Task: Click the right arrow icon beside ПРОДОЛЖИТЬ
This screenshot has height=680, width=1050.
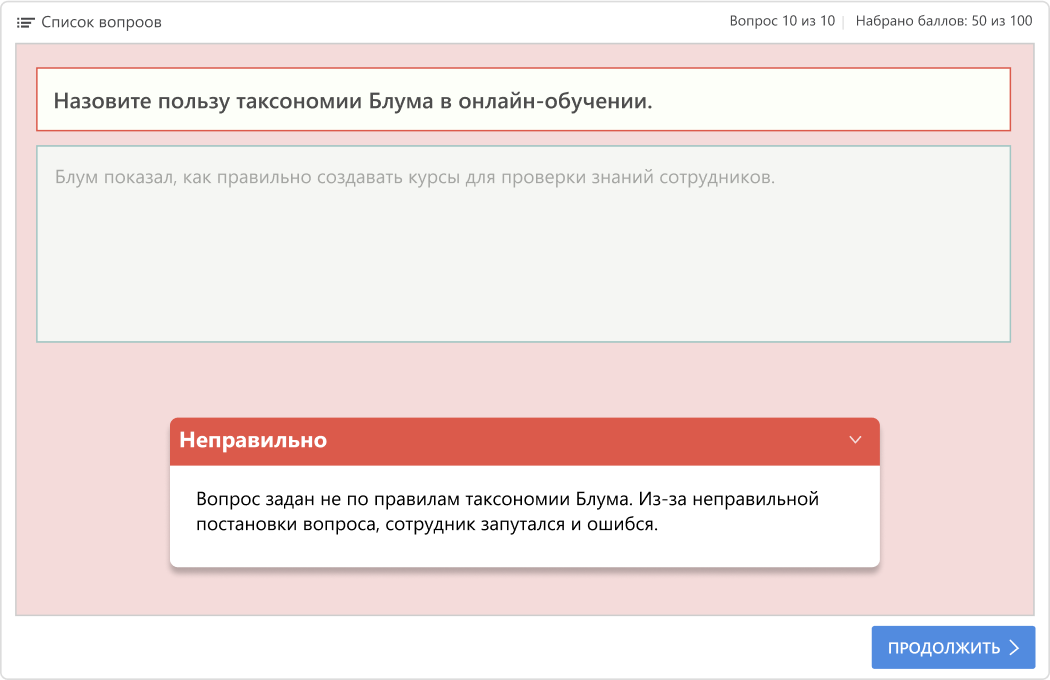Action: 1014,648
